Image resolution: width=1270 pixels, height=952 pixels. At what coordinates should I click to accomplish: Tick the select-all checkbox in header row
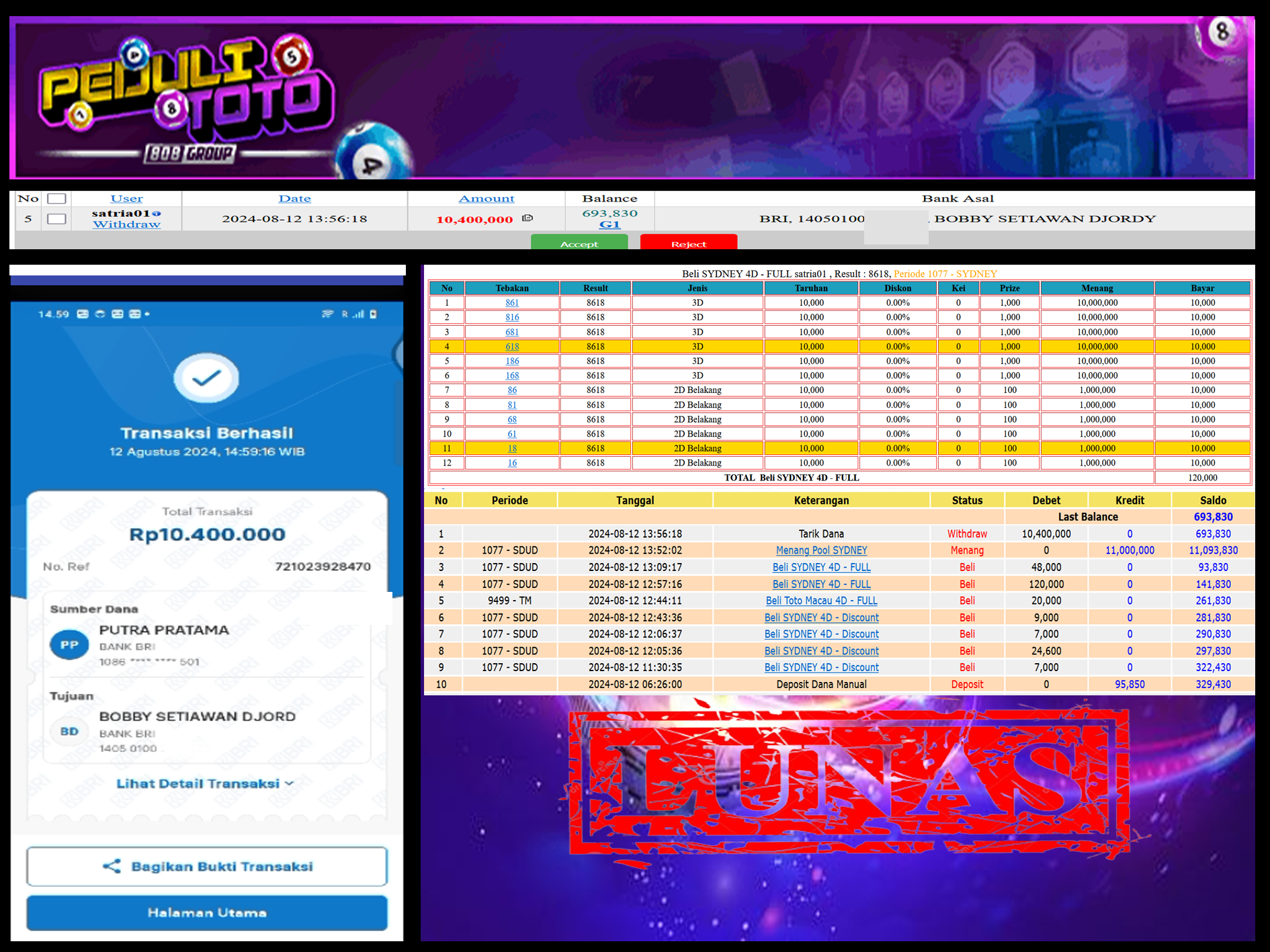click(56, 199)
